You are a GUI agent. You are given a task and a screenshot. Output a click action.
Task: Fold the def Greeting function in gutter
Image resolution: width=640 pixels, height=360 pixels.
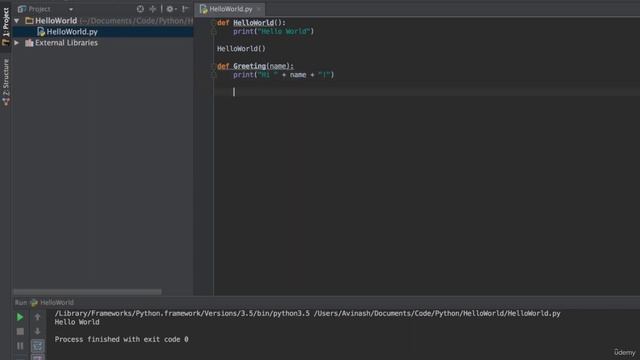tap(213, 66)
